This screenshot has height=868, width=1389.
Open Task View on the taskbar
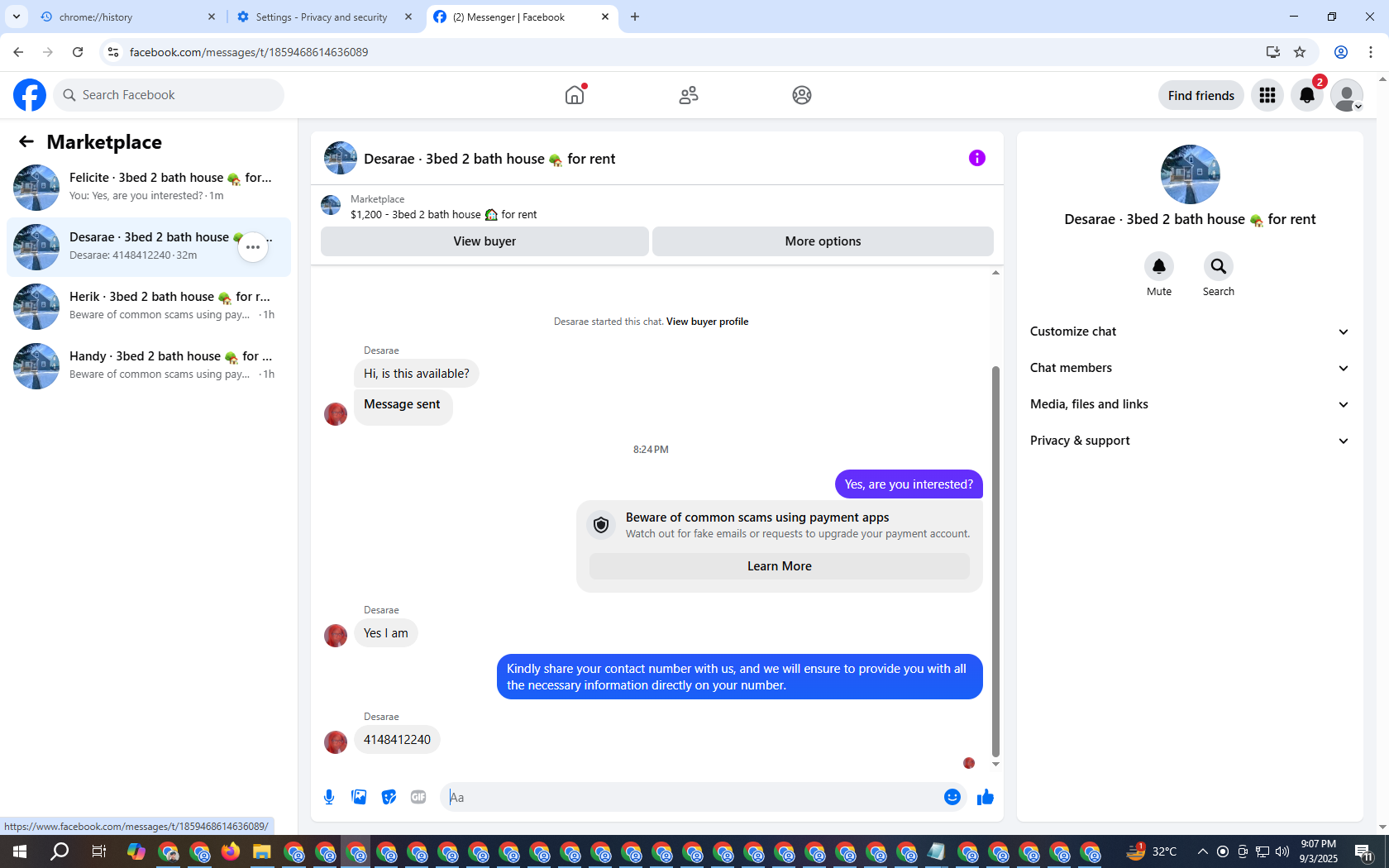pos(99,851)
